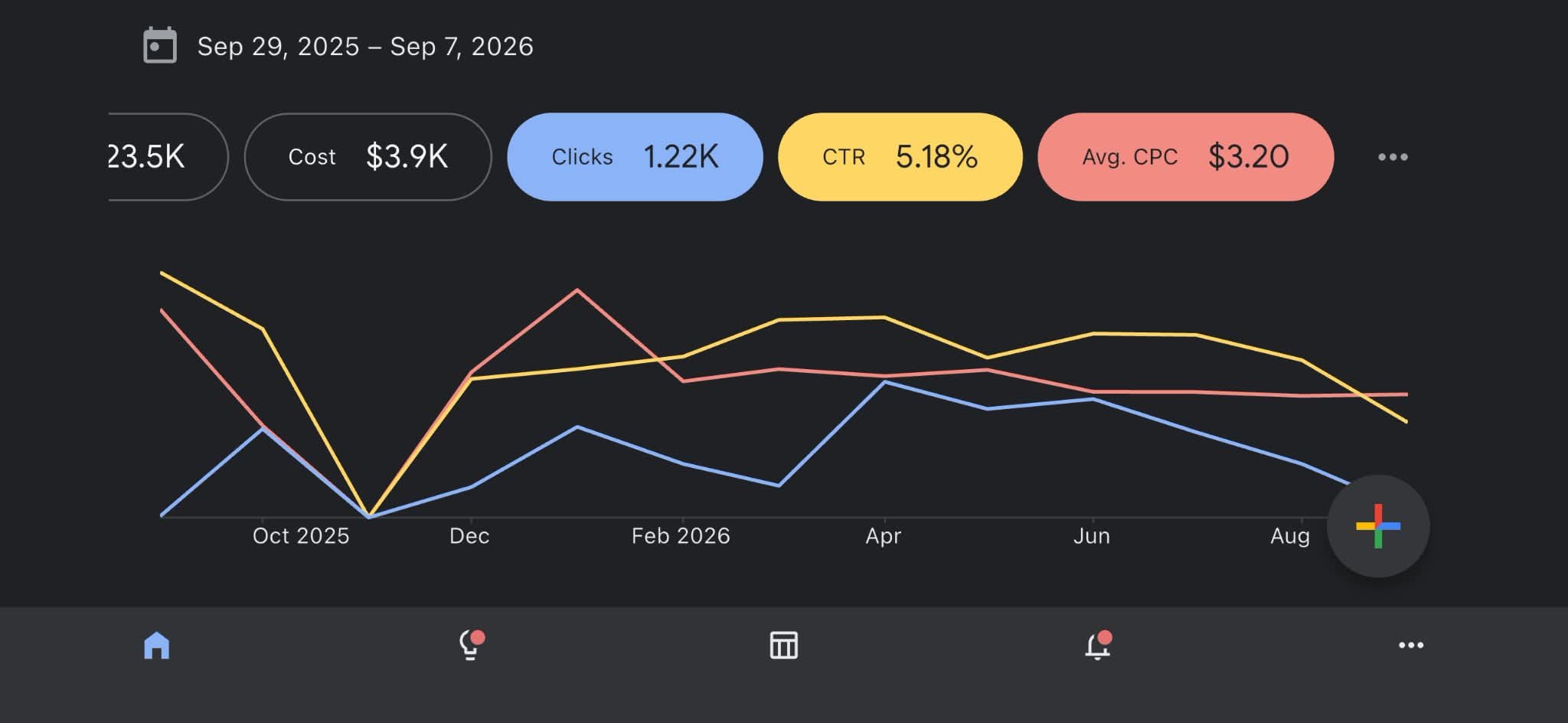Enable the Cost $3.9K metric chip
The image size is (1568, 723).
click(x=367, y=157)
